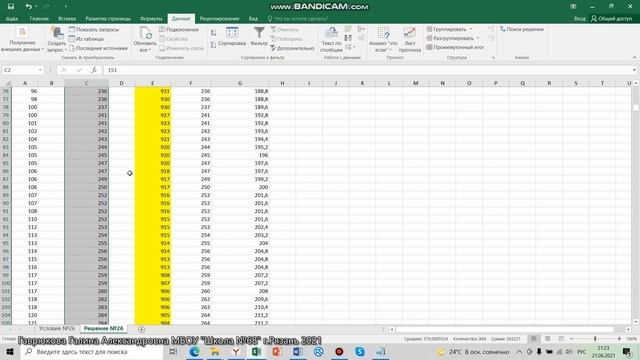Switch to Вставка tab

67,19
